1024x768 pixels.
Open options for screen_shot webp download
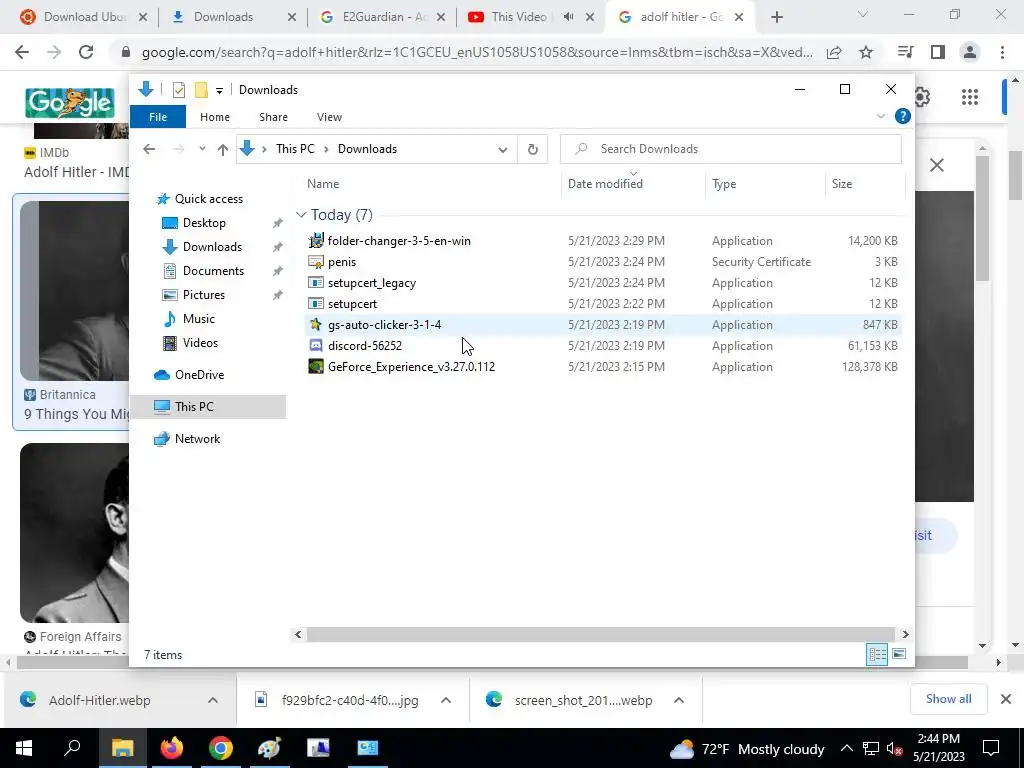tap(679, 700)
